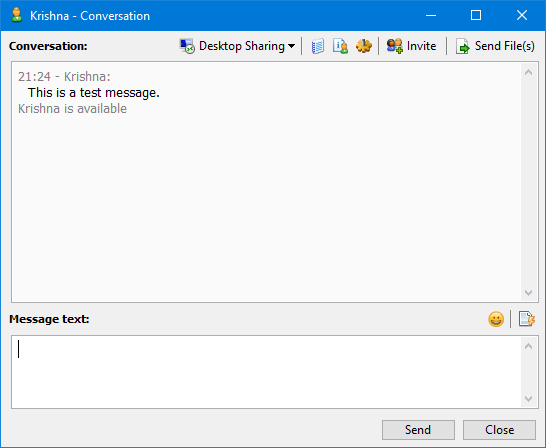546x448 pixels.
Task: Minimize the Krishna conversation window
Action: point(431,16)
